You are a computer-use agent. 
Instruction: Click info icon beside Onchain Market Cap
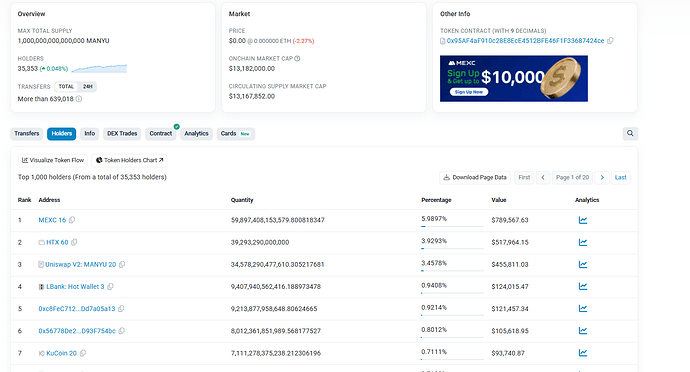click(297, 58)
